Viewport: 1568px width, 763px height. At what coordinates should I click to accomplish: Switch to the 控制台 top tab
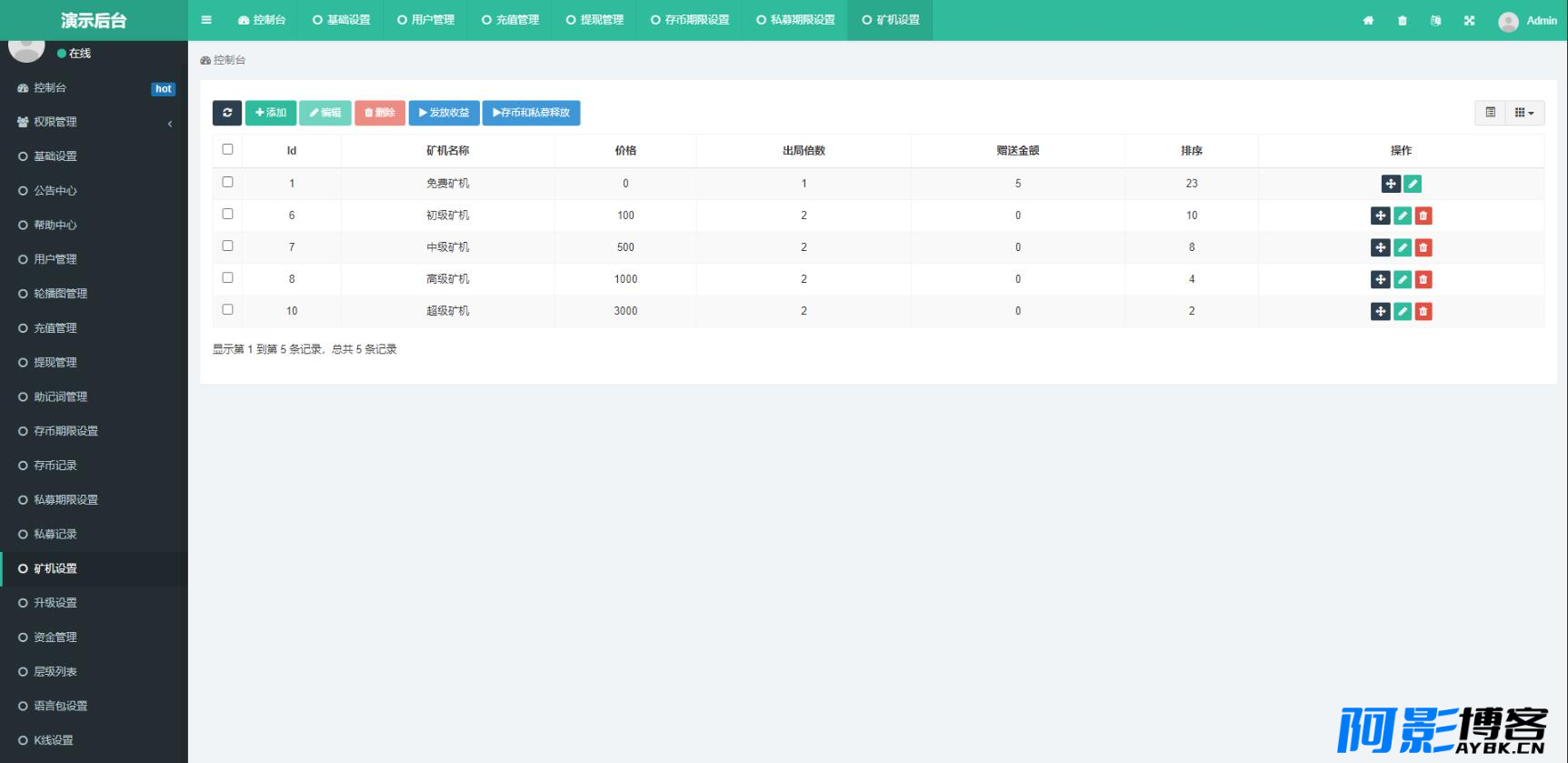tap(262, 20)
